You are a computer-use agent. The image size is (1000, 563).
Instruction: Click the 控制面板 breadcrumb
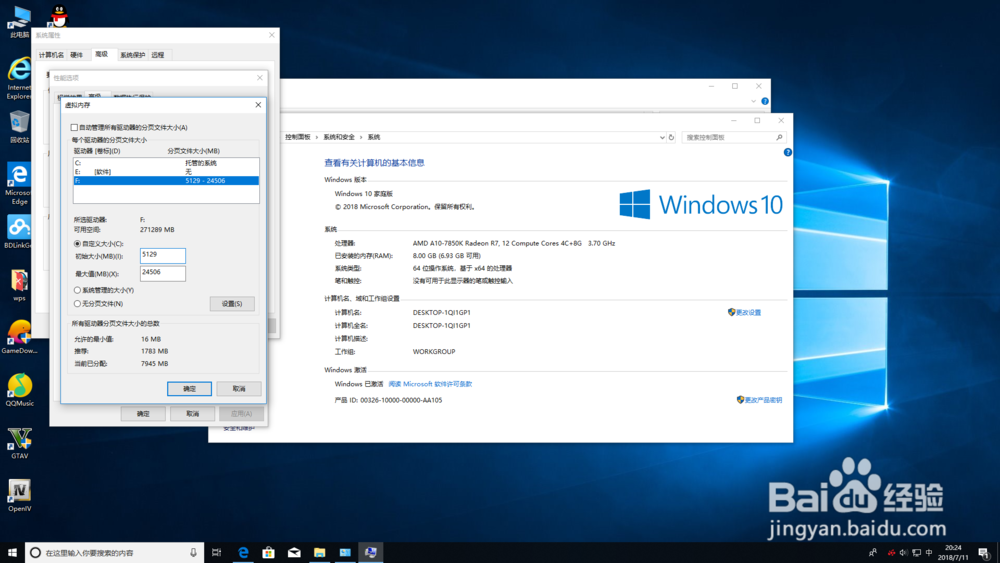tap(297, 137)
